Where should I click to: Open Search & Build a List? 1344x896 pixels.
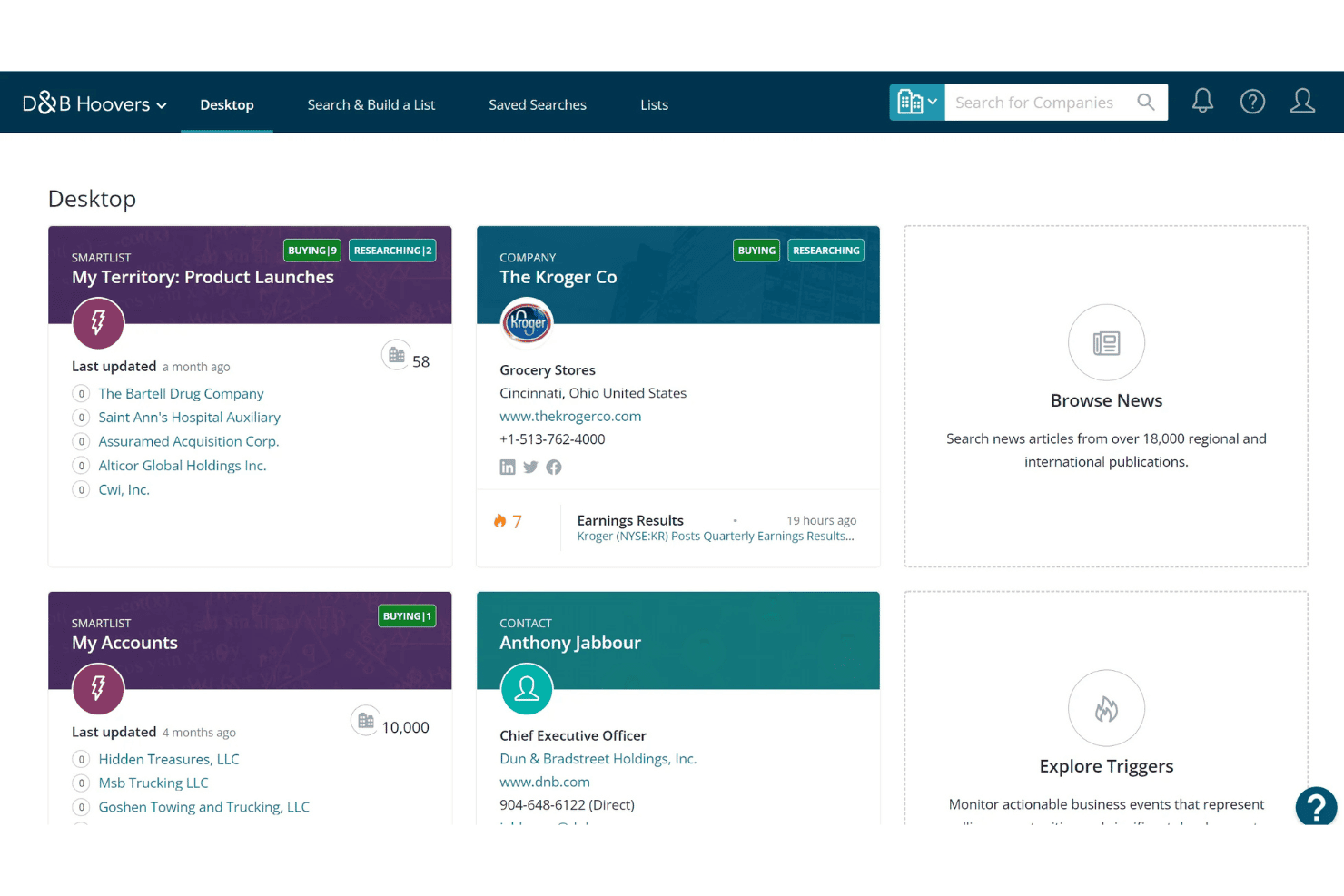[x=371, y=104]
